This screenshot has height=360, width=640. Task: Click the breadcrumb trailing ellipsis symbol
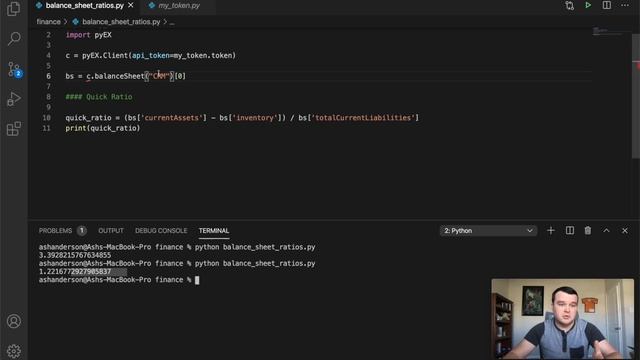click(172, 22)
